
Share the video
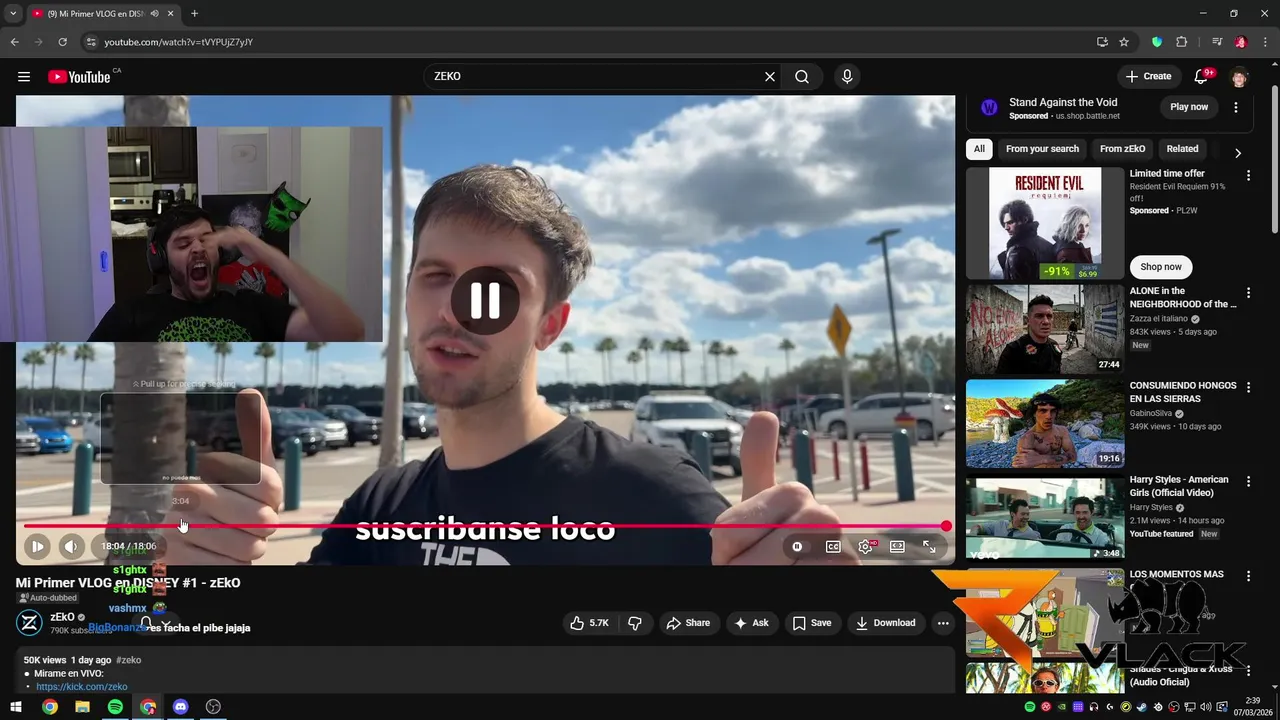688,623
